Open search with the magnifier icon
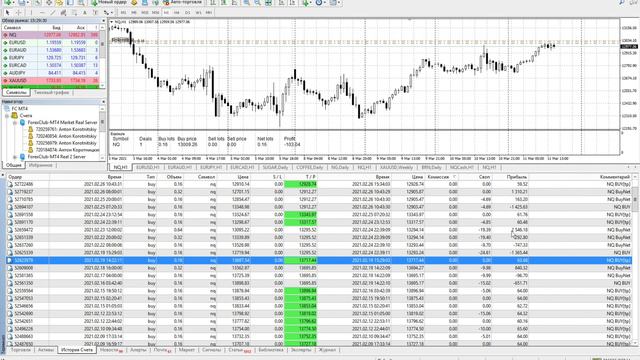This screenshot has height=360, width=640. point(622,2)
